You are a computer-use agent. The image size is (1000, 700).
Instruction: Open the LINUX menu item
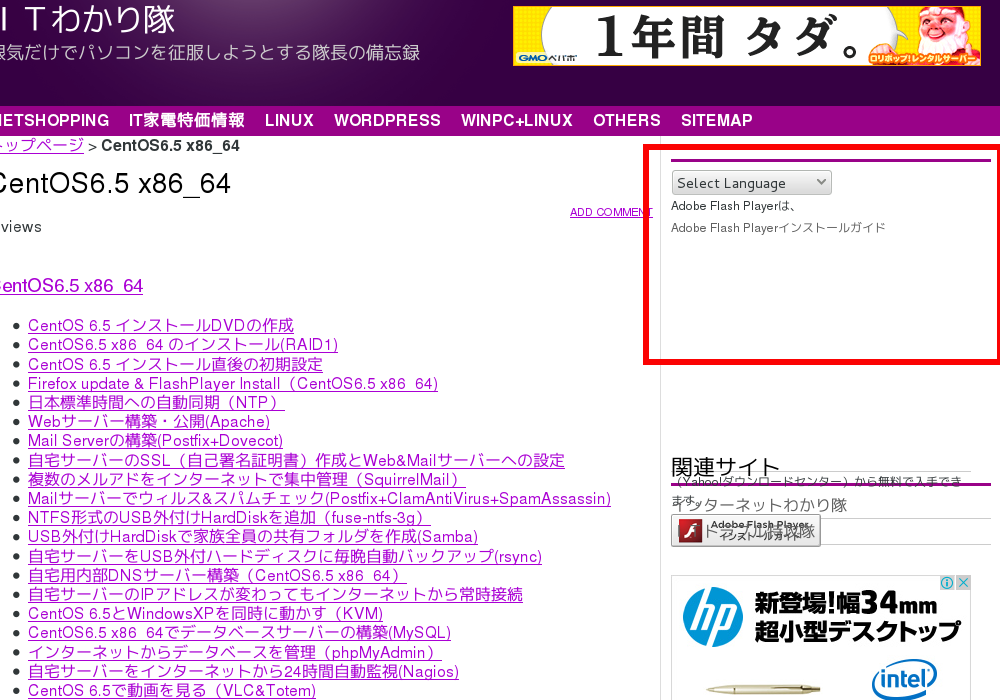(289, 120)
